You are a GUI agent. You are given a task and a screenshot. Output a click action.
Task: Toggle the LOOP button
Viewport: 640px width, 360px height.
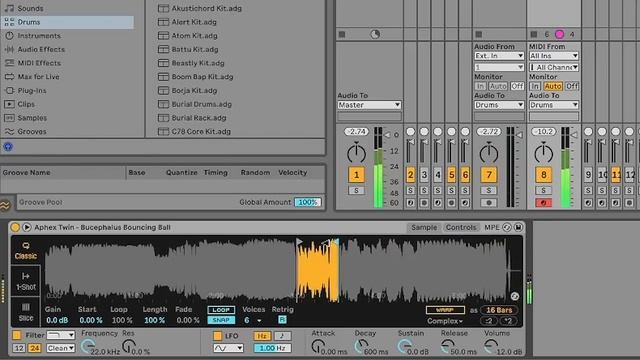221,310
